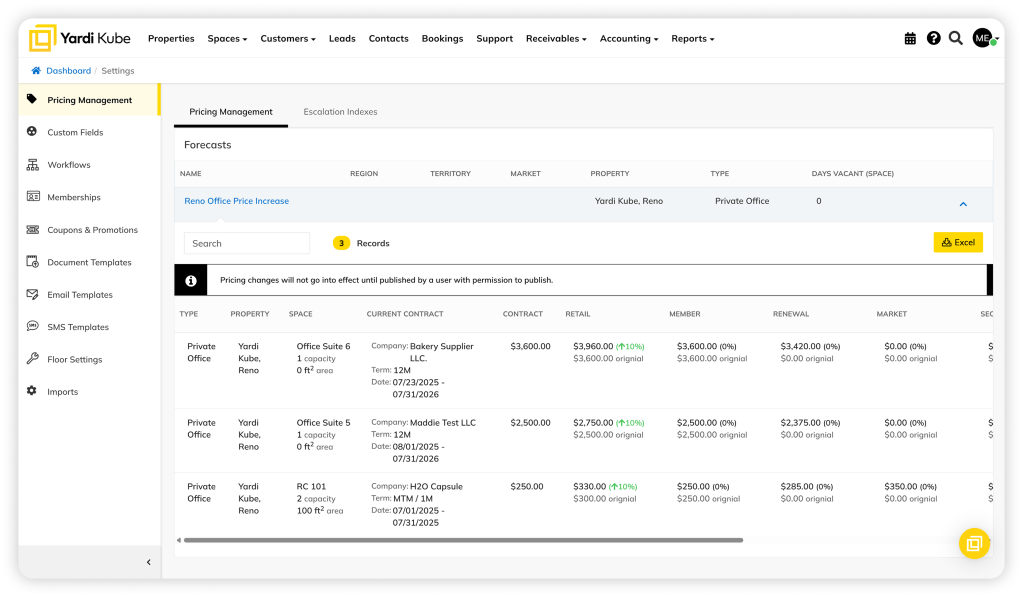The width and height of the screenshot is (1023, 597).
Task: Click the Document Templates sidebar icon
Action: coord(32,262)
